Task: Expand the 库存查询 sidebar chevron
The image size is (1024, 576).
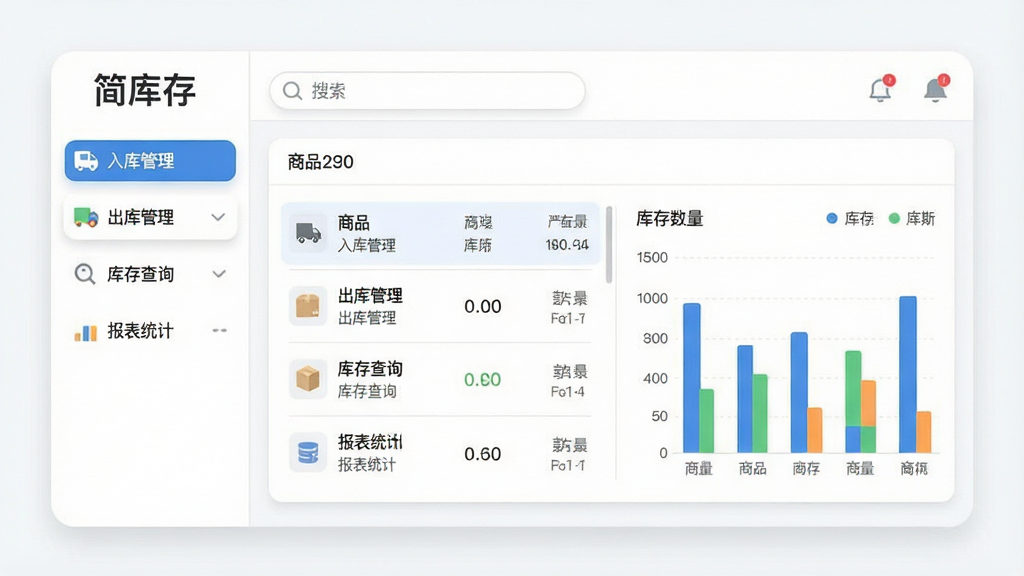Action: click(x=219, y=274)
